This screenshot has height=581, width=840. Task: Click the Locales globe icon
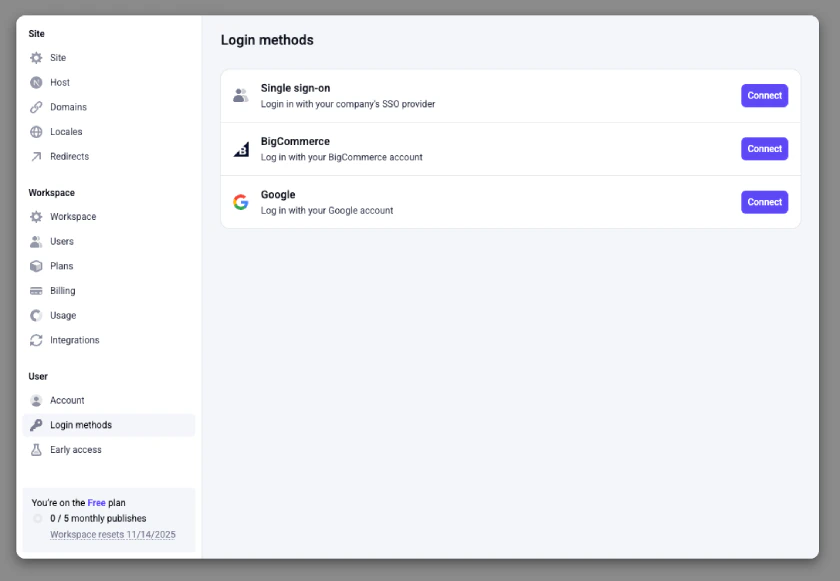35,131
